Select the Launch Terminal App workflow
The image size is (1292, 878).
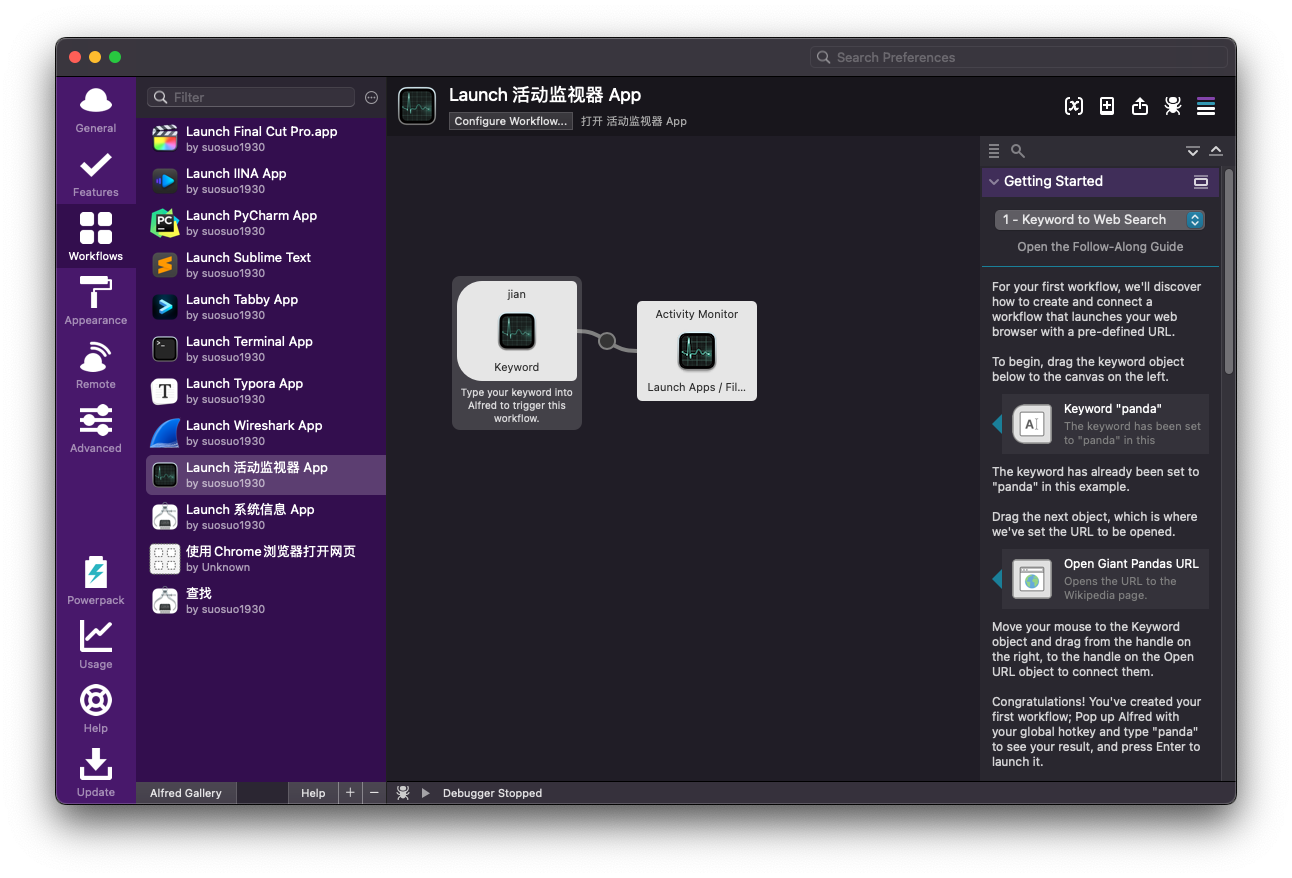coord(266,349)
